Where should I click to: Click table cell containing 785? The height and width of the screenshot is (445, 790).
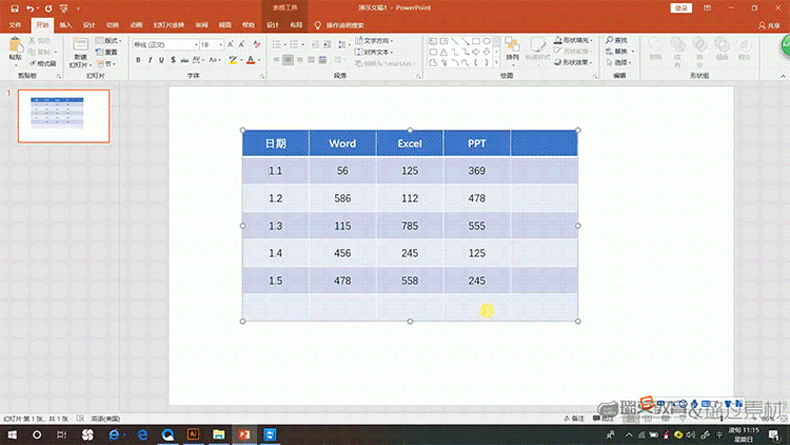tap(410, 226)
